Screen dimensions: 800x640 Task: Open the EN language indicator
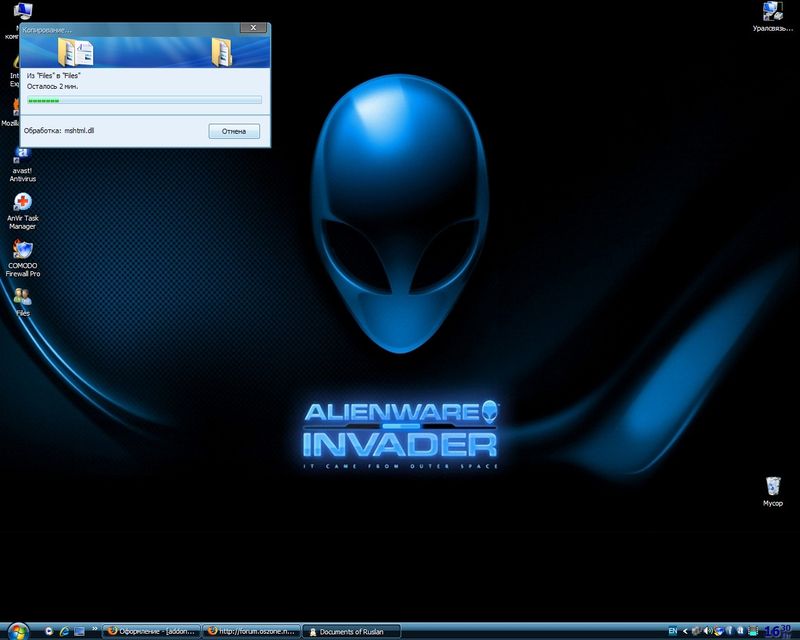(x=673, y=631)
